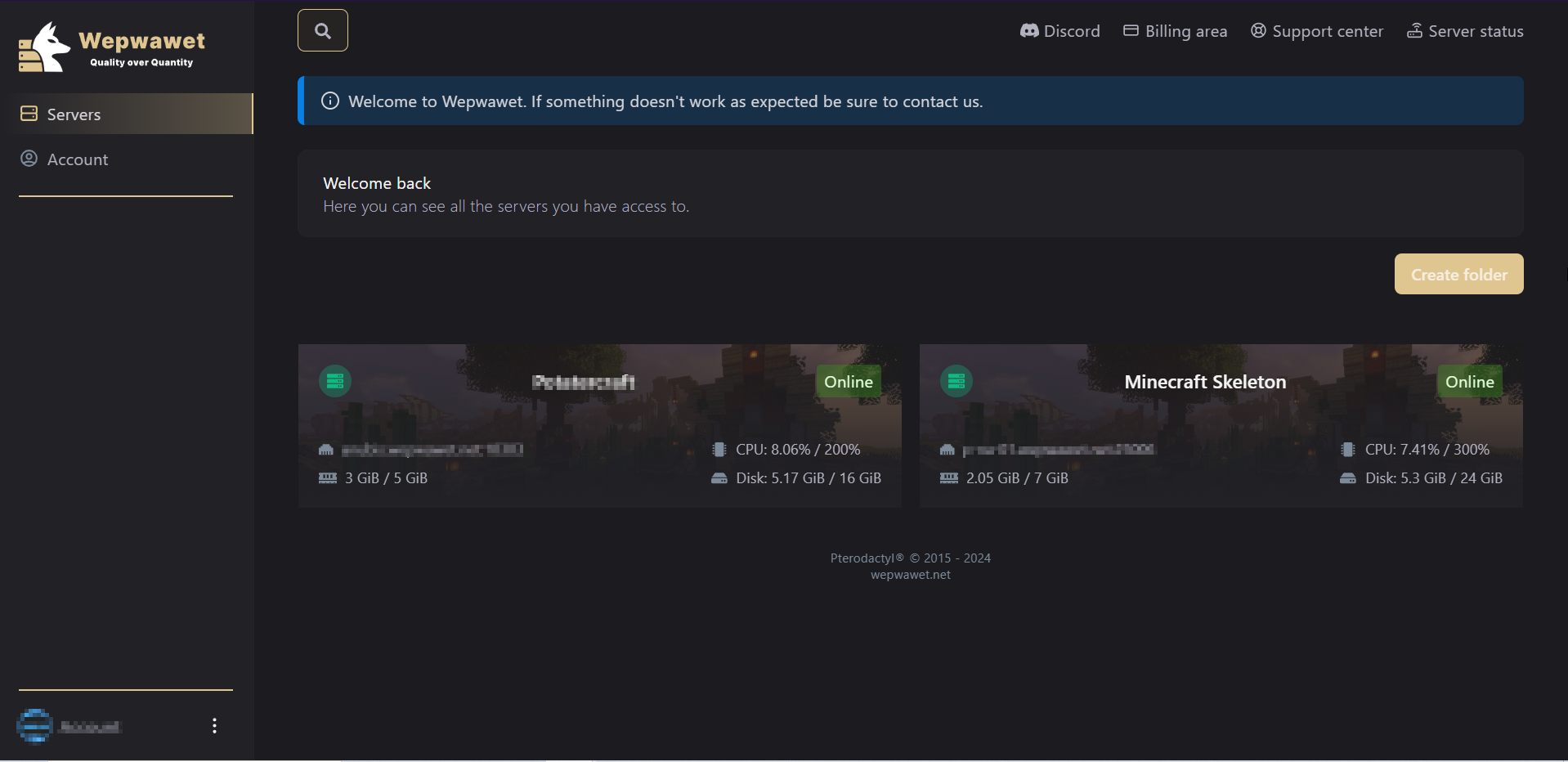Click the disk icon beside 5.3 GiB / 24 GiB
Viewport: 1568px width, 762px height.
[x=1348, y=478]
